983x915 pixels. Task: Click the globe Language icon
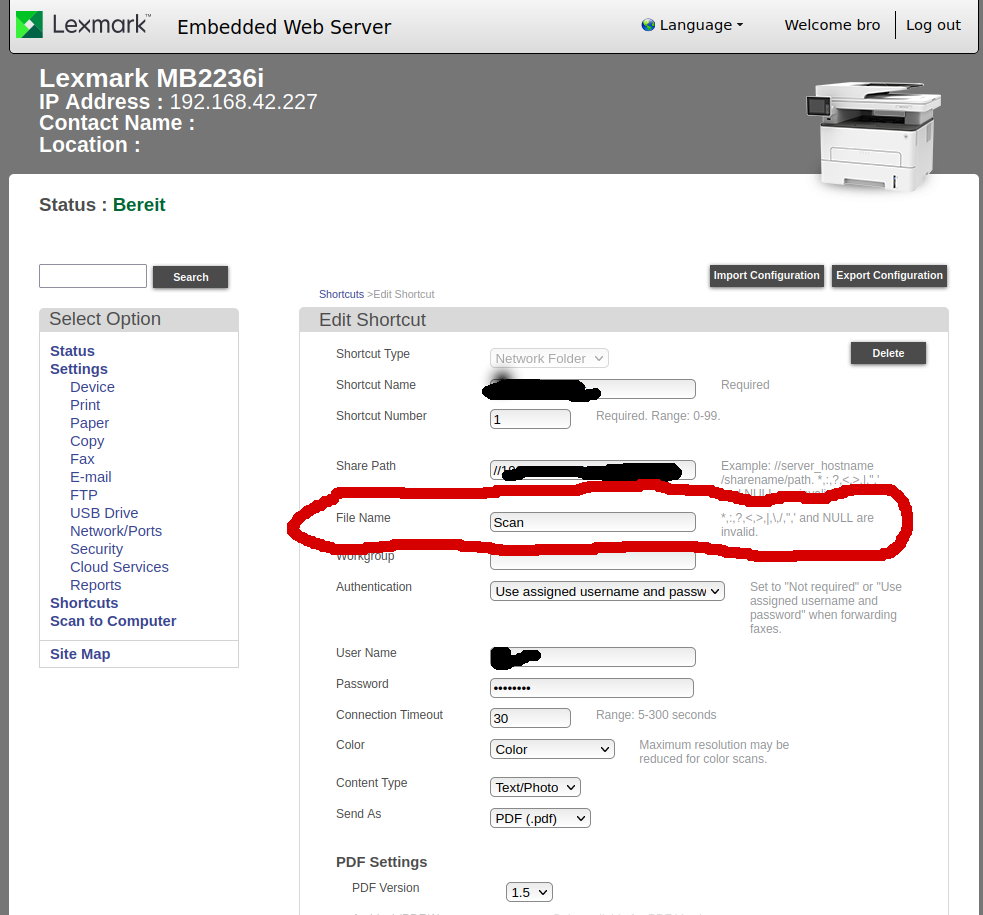click(x=648, y=25)
